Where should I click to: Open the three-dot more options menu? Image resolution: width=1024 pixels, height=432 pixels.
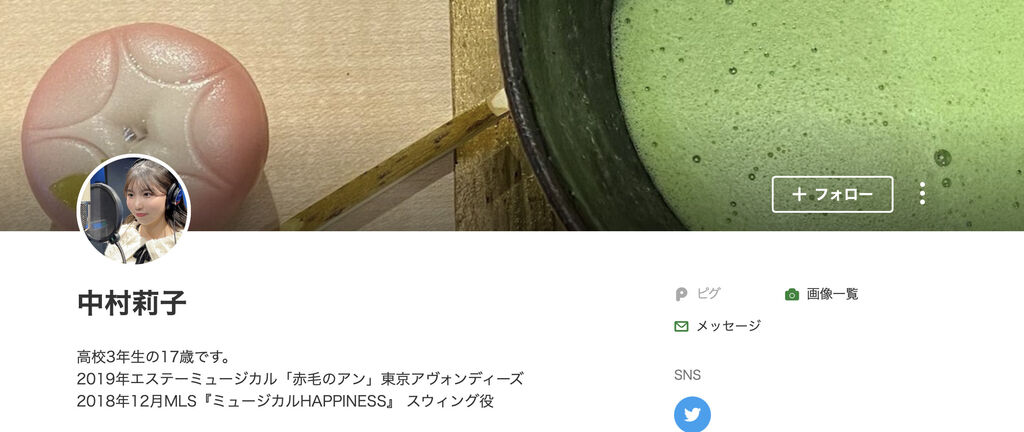pos(921,194)
